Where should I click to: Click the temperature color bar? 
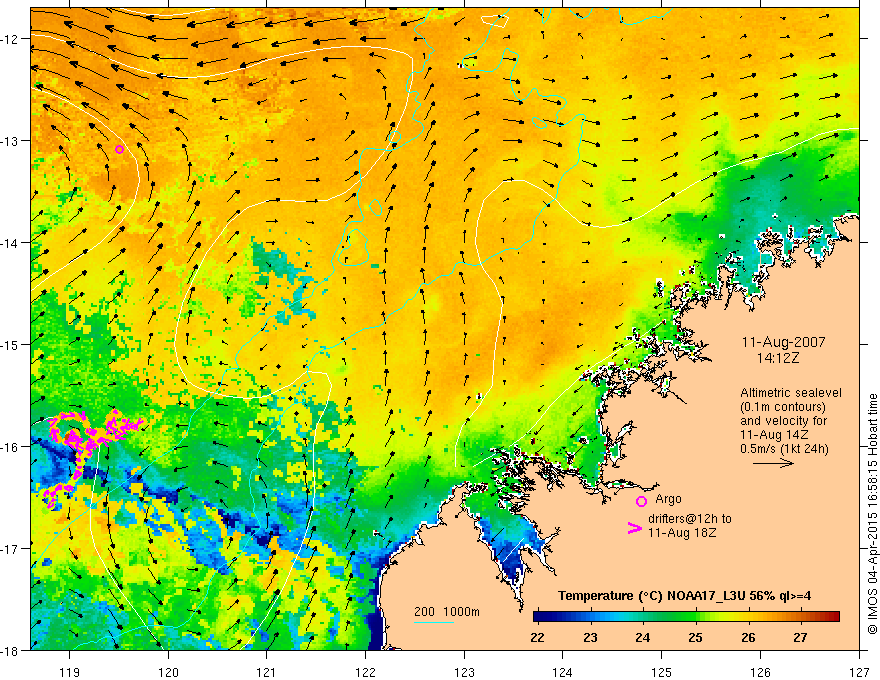[x=686, y=617]
